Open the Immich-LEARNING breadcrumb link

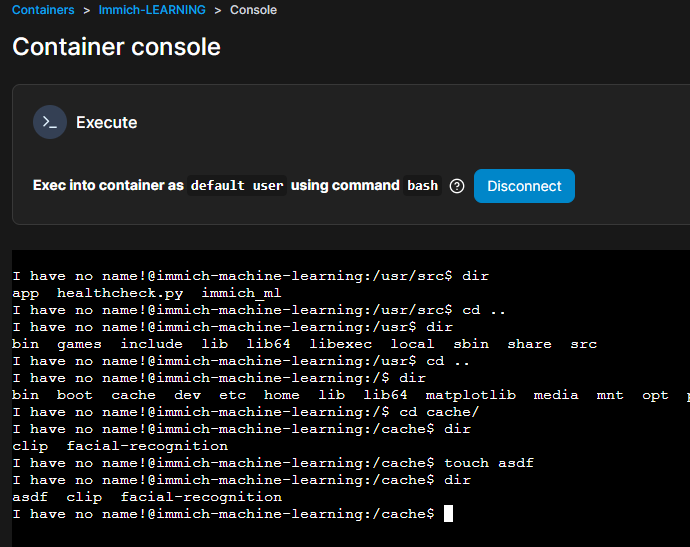coord(152,10)
